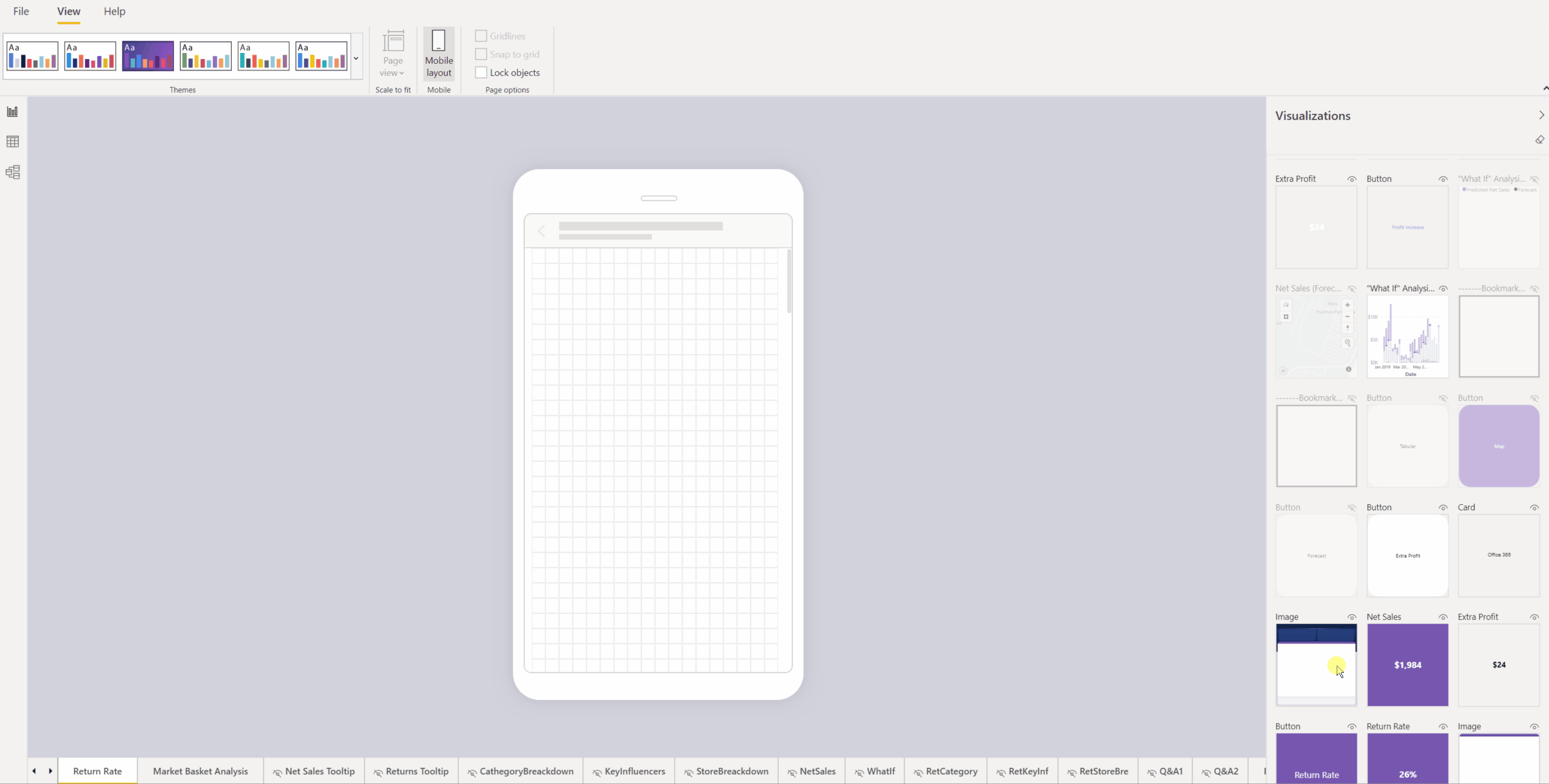
Task: Select the first theme swatch
Action: (32, 55)
